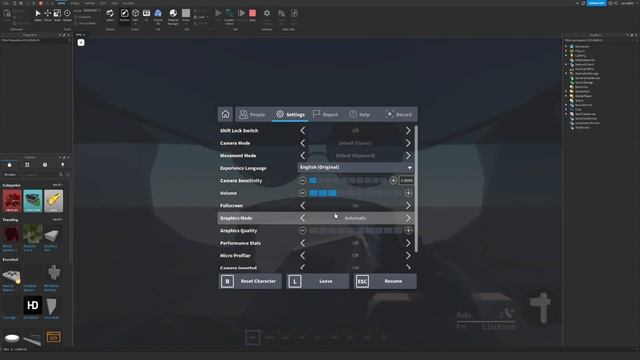Select the red Vehicles category thumbnail
The height and width of the screenshot is (360, 640).
pyautogui.click(x=12, y=201)
